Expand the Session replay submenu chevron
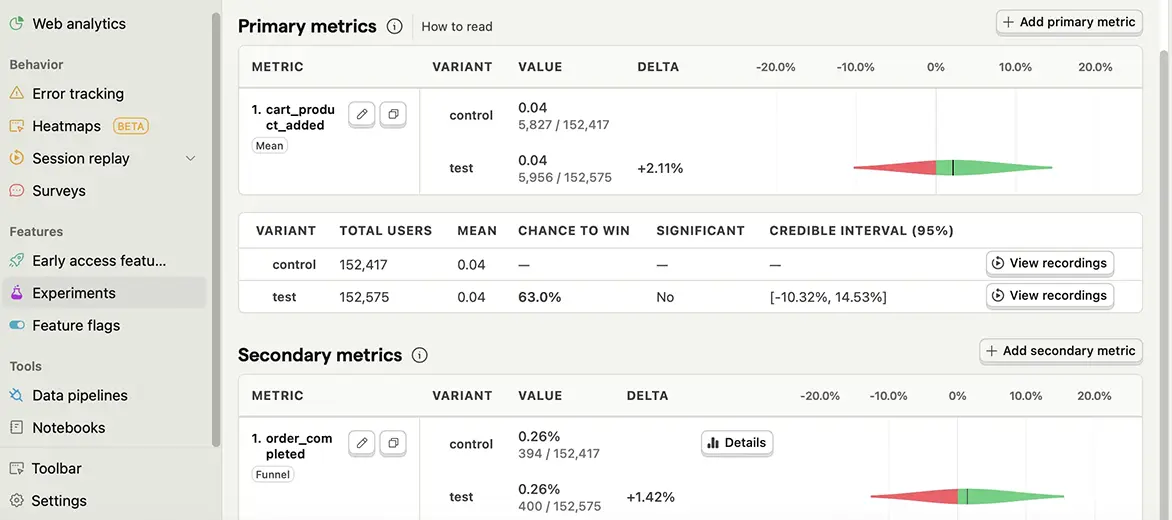Screen dimensions: 1172x520 [191, 158]
